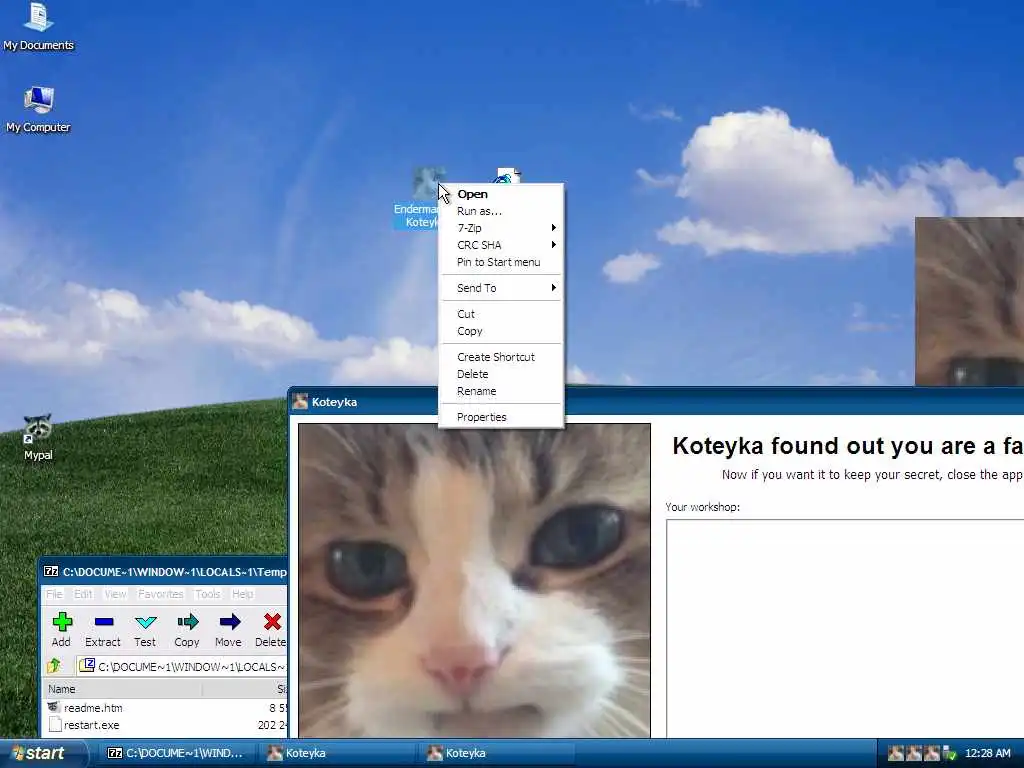
Task: Choose Delete in the context menu
Action: [x=501, y=374]
